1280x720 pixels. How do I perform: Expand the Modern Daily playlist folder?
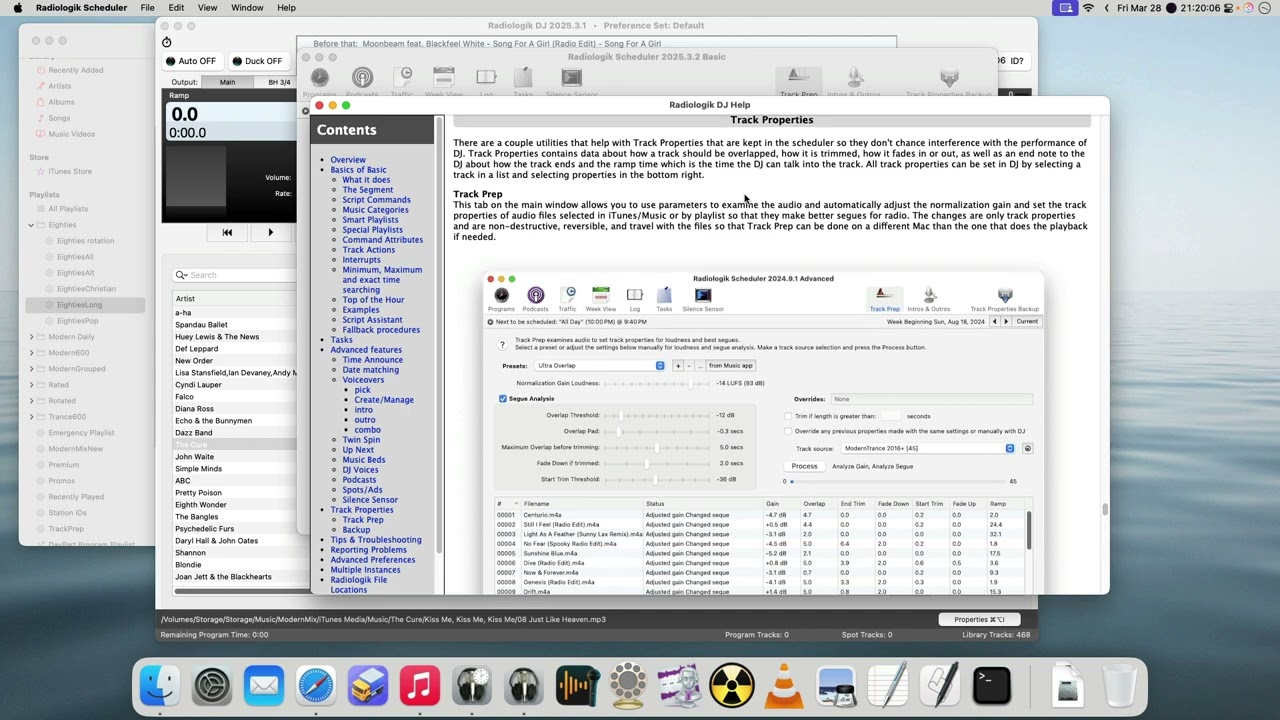tap(31, 337)
